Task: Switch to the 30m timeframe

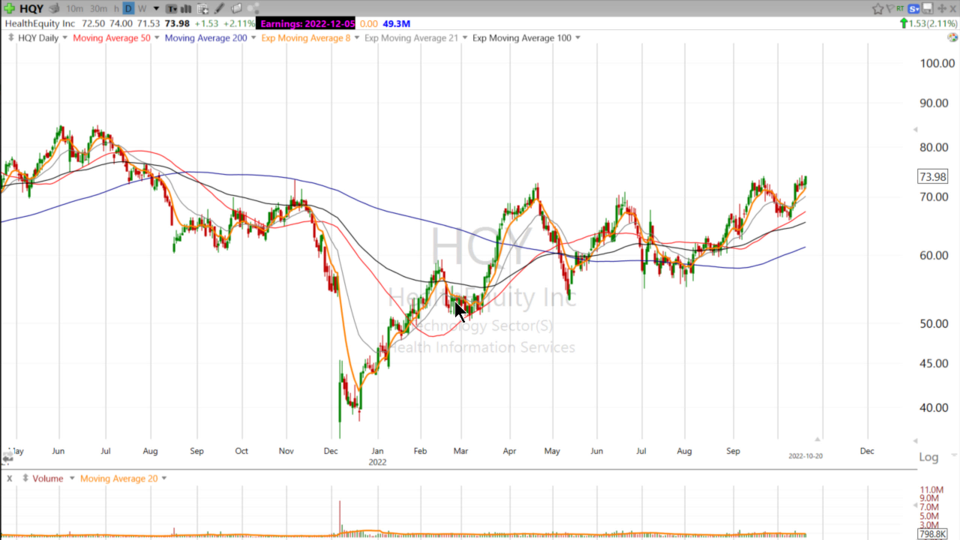Action: tap(98, 9)
